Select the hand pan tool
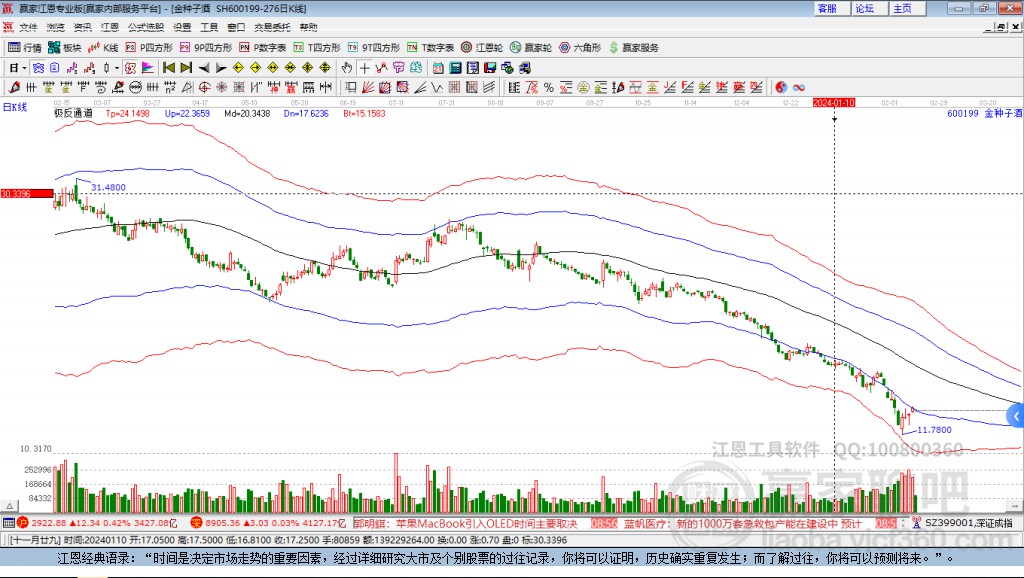 [347, 68]
